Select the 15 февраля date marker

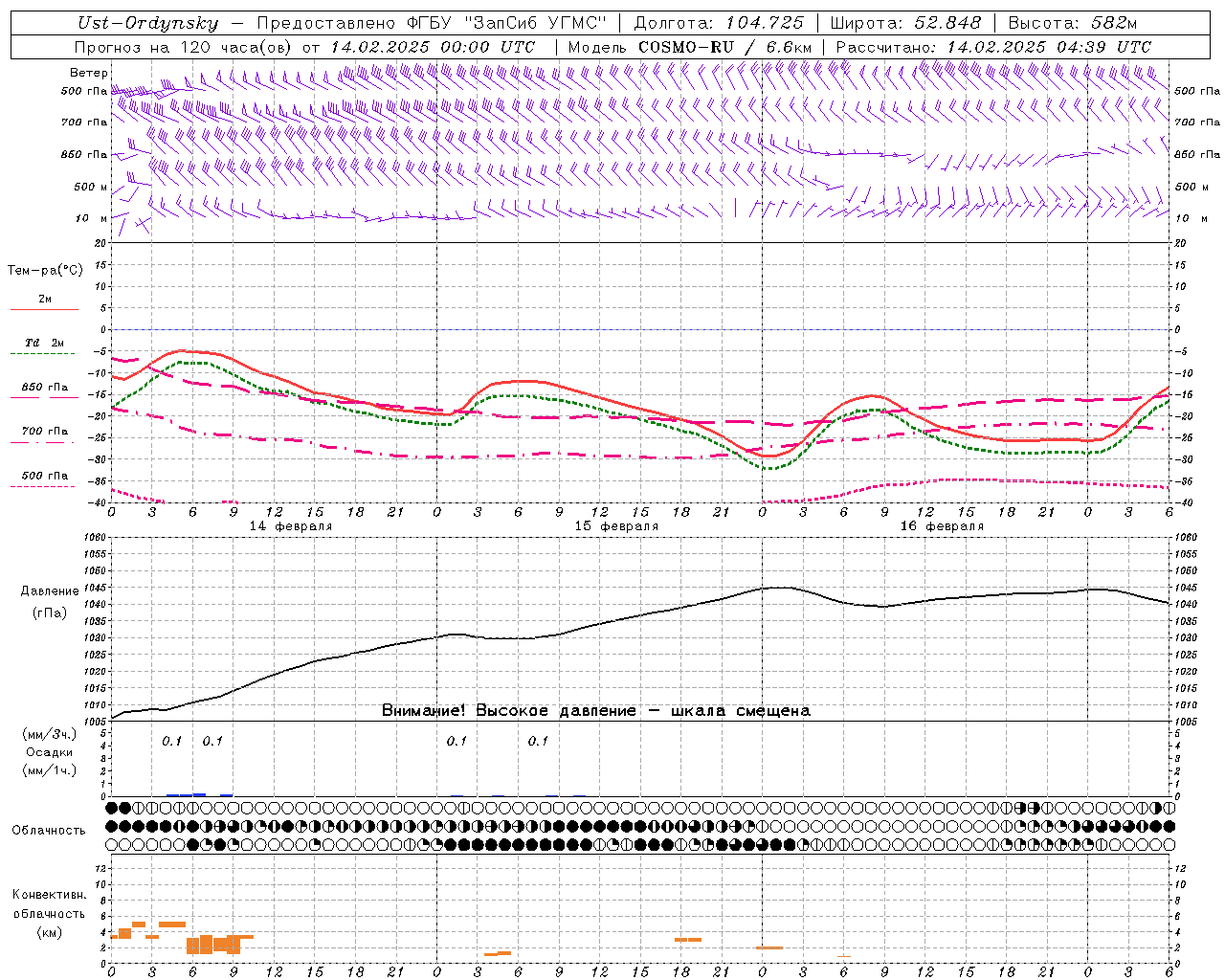pos(616,526)
